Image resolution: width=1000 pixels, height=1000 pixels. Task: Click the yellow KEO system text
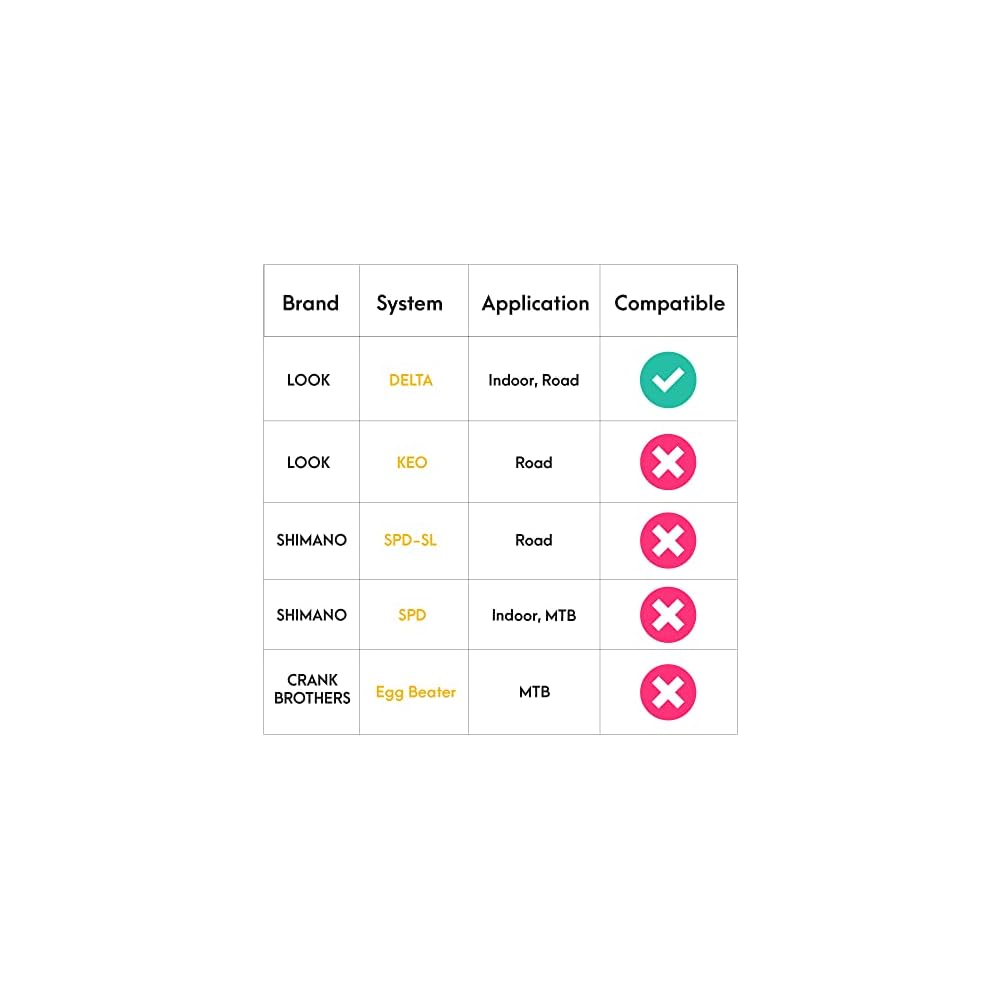[x=412, y=462]
